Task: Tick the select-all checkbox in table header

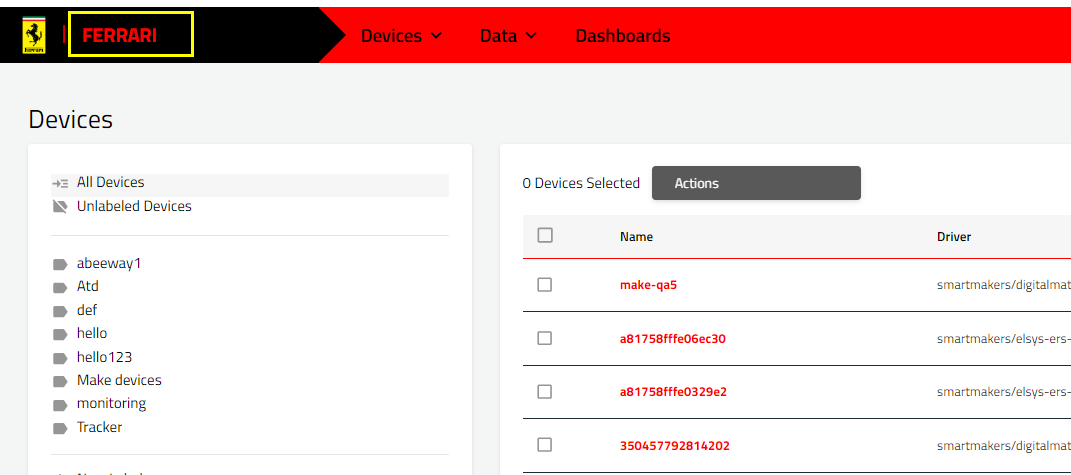Action: coord(545,235)
